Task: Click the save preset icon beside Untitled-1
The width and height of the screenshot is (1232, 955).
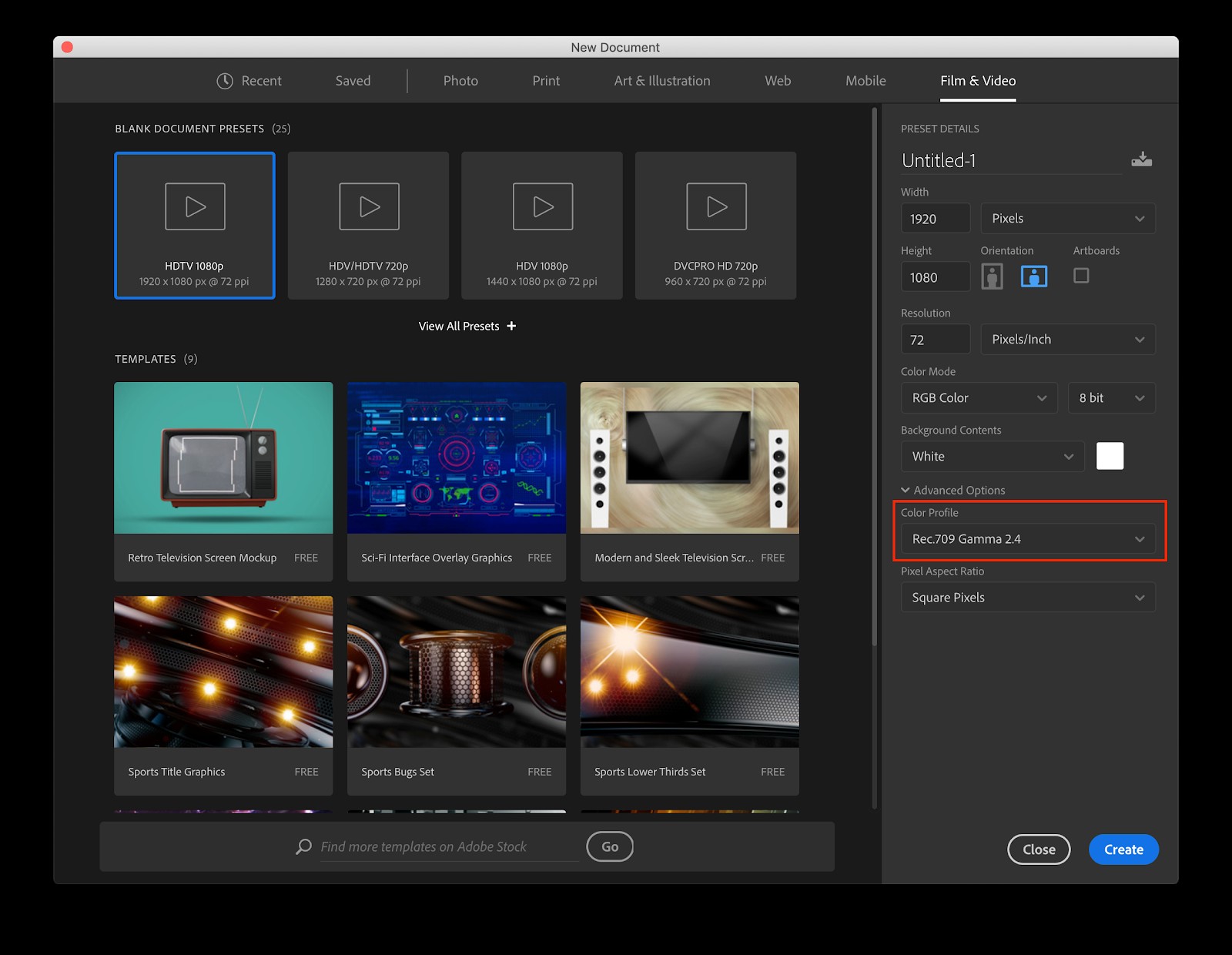Action: pyautogui.click(x=1142, y=159)
